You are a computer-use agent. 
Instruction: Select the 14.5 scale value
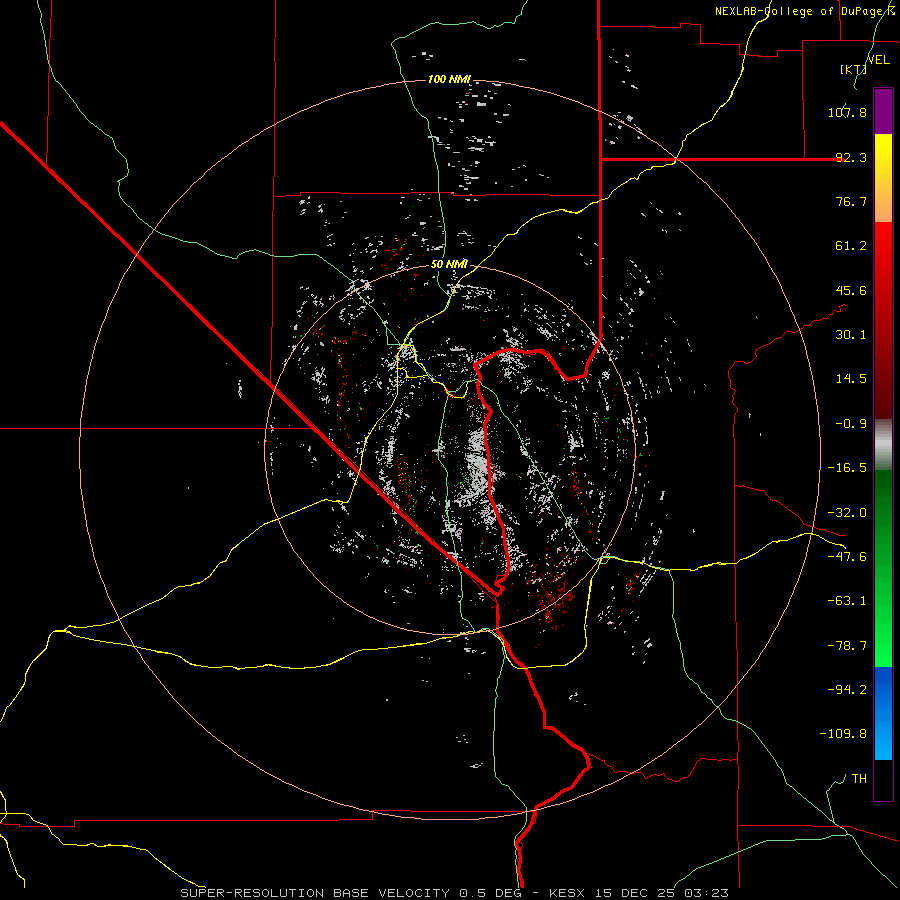pos(851,379)
